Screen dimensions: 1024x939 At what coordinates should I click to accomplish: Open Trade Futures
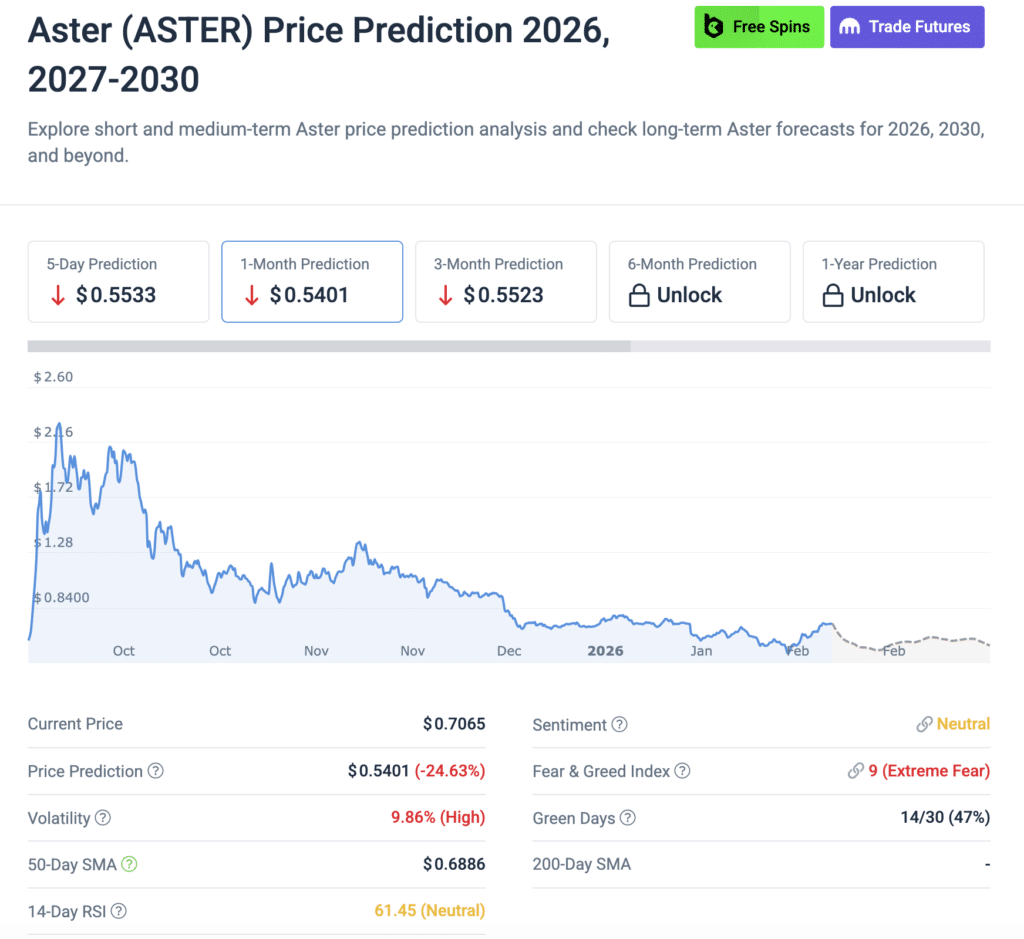tap(907, 27)
